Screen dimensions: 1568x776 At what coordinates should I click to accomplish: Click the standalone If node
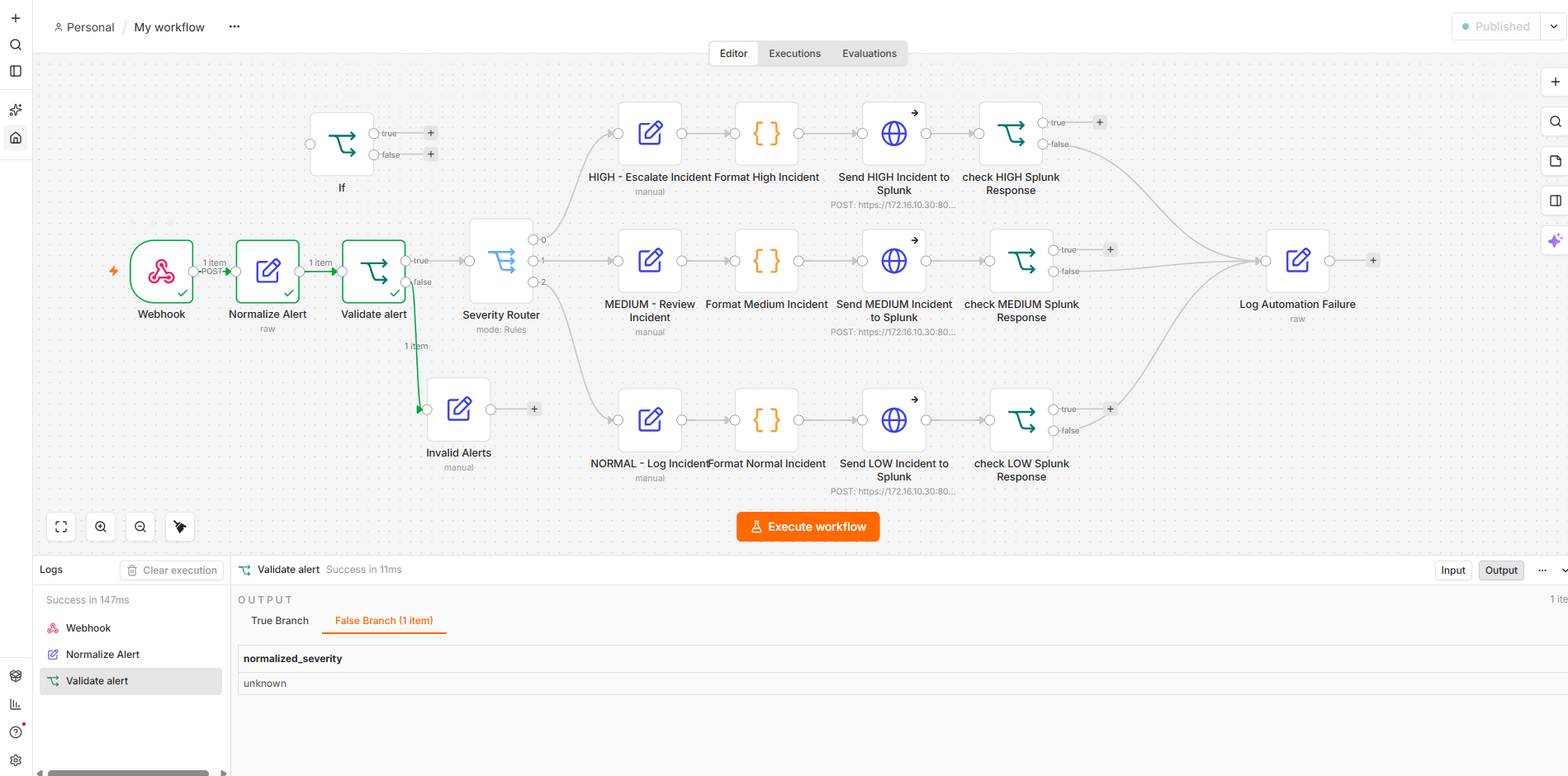point(342,144)
